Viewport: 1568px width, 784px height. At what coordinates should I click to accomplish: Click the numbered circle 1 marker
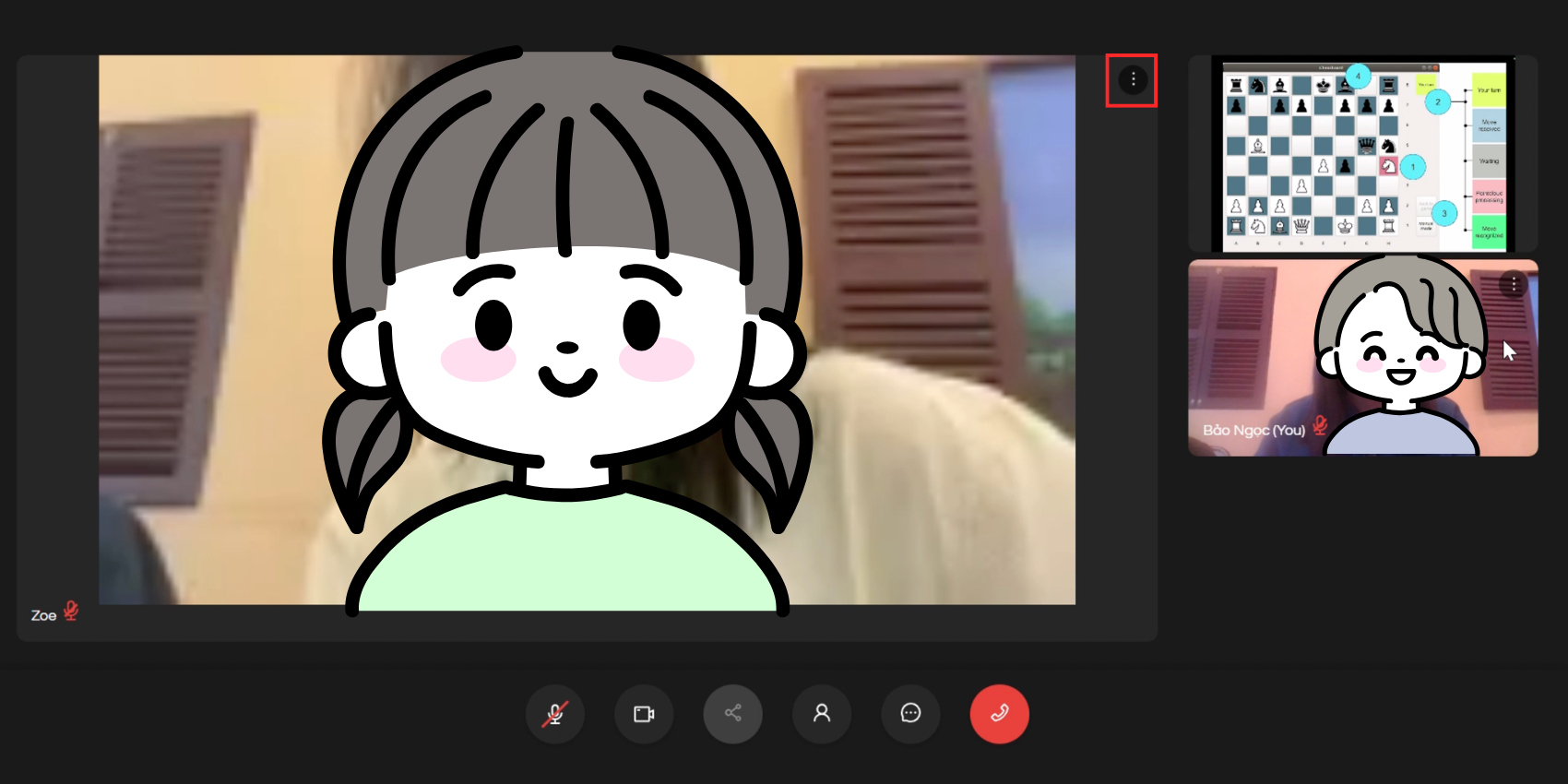tap(1412, 167)
